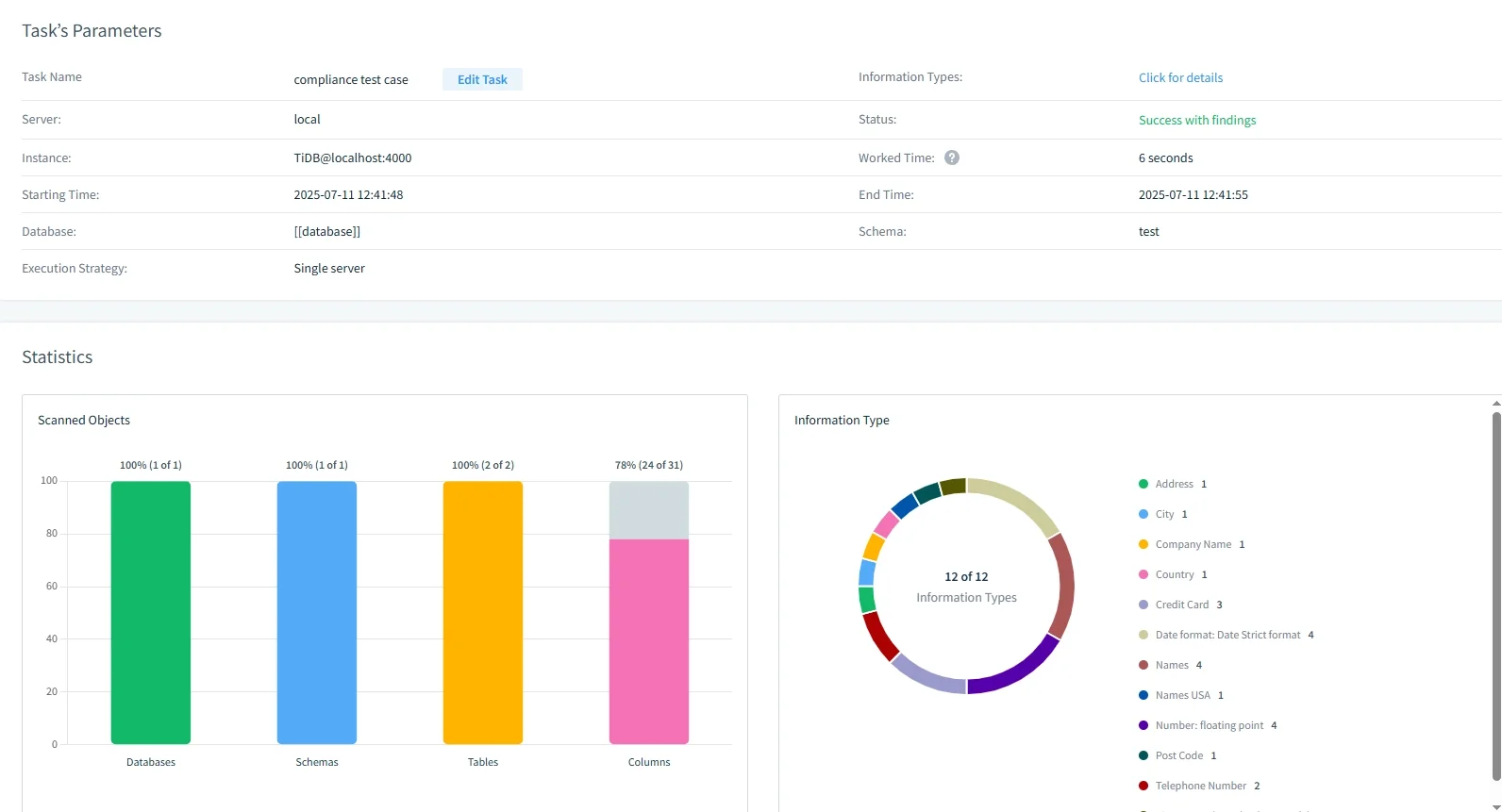The height and width of the screenshot is (812, 1502).
Task: Toggle the Names USA legend entry
Action: coord(1182,695)
